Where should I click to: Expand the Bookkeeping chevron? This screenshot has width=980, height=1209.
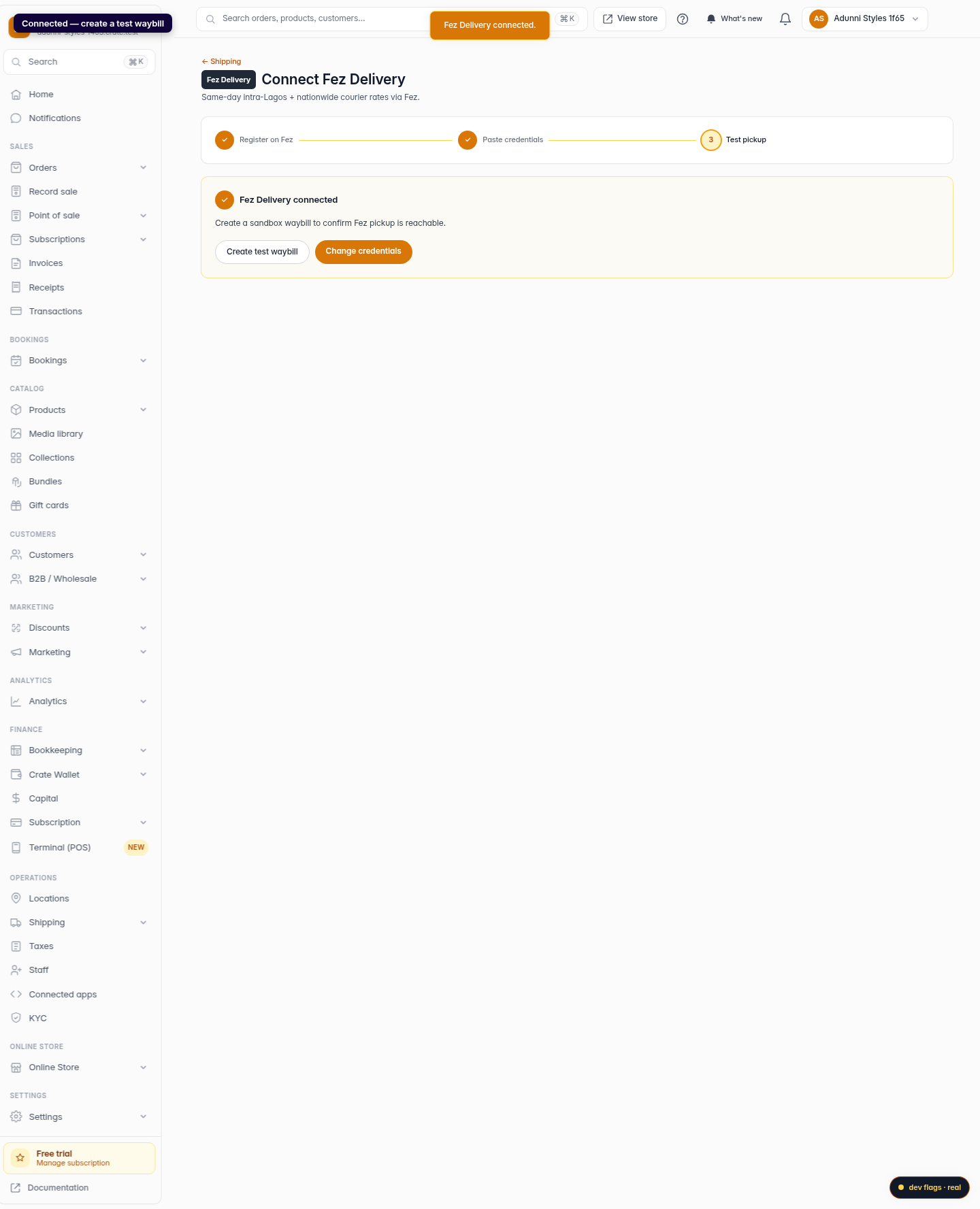point(144,750)
